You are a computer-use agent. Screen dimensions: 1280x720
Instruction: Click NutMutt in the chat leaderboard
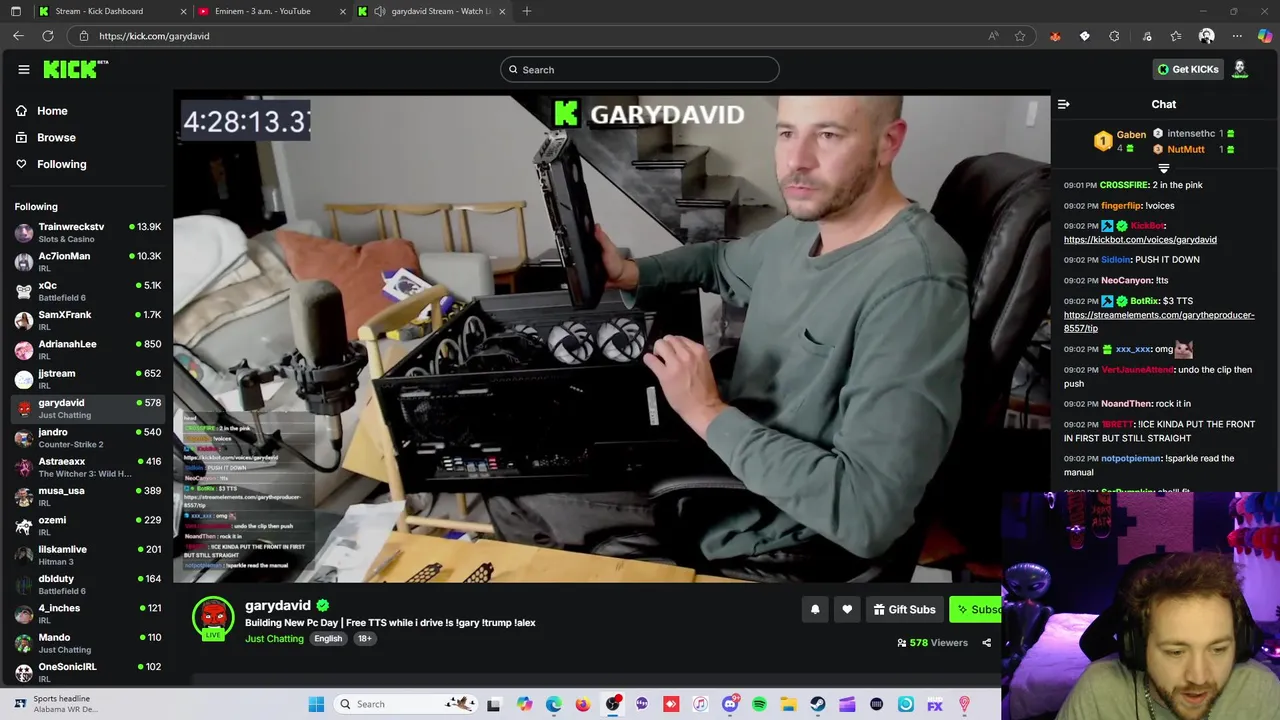[x=1186, y=150]
